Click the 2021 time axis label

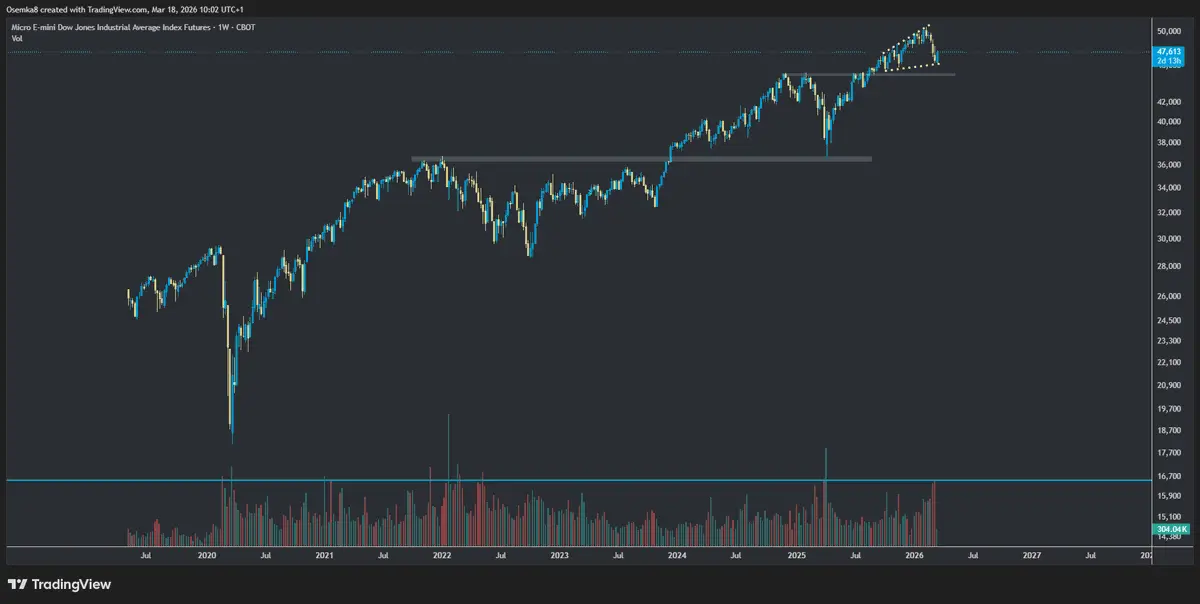point(324,554)
